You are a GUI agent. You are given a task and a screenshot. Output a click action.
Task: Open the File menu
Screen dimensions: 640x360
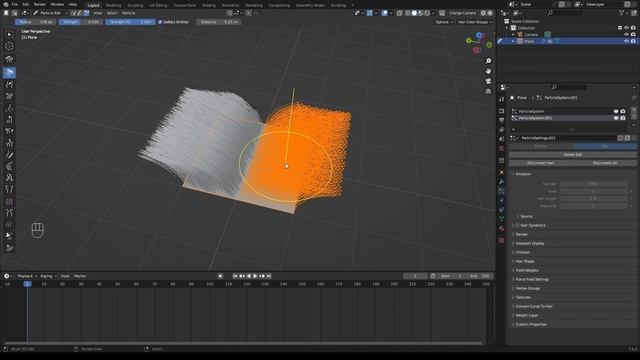coord(15,4)
